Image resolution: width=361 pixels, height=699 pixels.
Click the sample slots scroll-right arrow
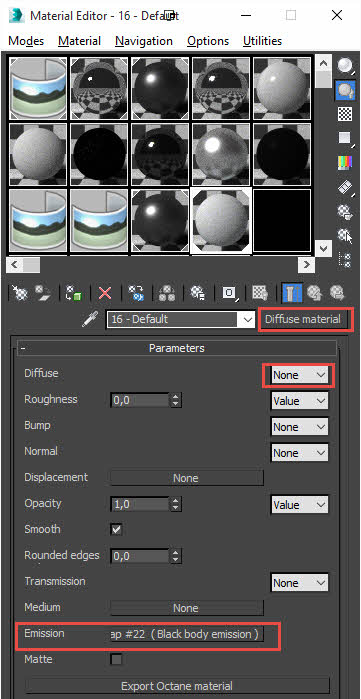306,264
